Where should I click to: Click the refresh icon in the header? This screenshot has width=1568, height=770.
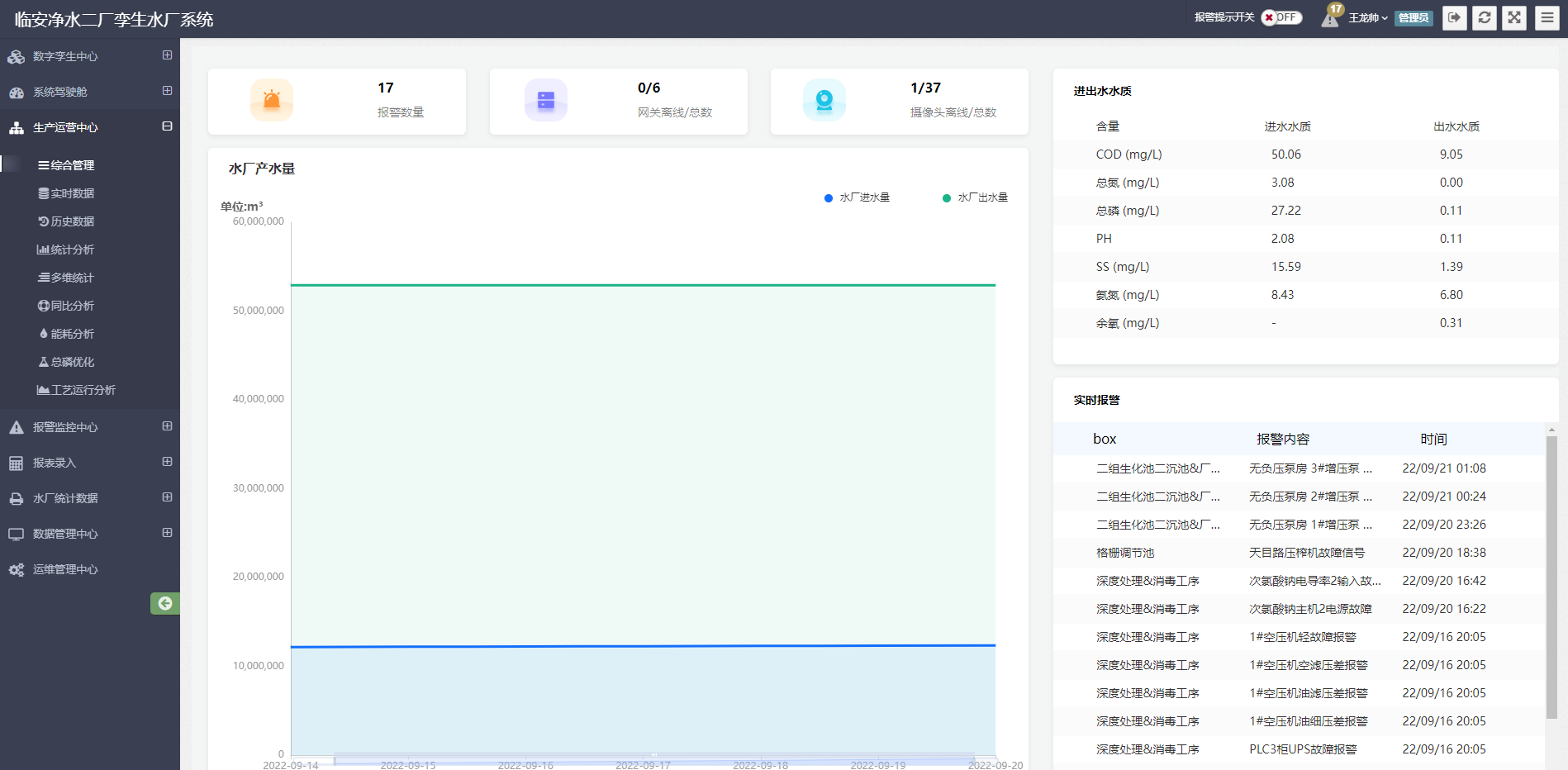tap(1485, 17)
